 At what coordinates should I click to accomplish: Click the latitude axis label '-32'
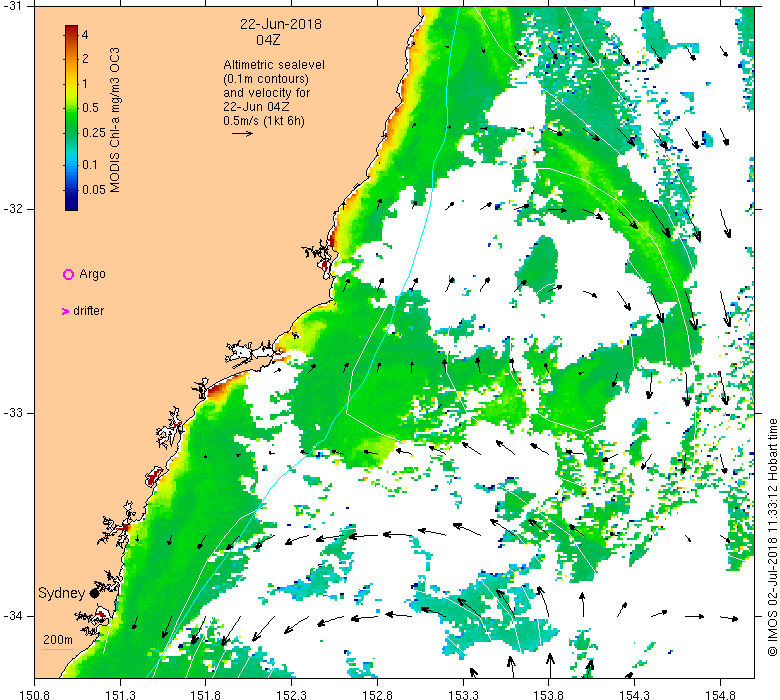coord(14,209)
